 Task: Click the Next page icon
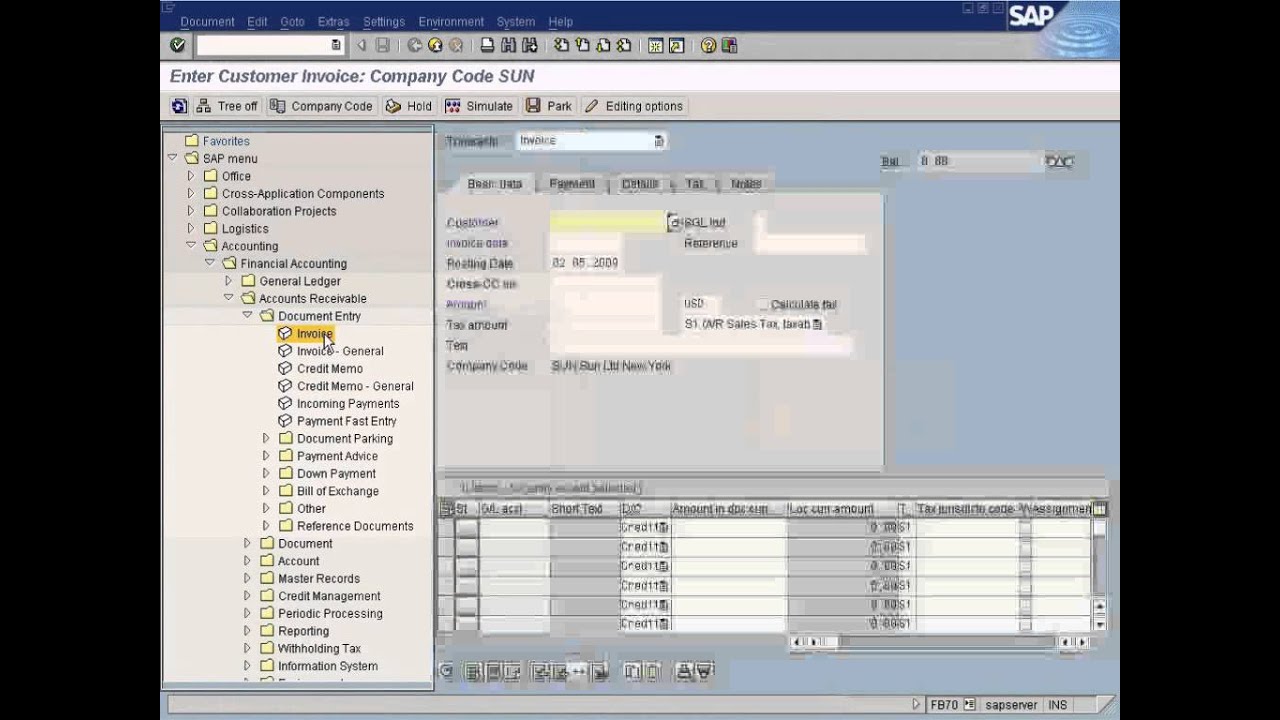pos(603,45)
